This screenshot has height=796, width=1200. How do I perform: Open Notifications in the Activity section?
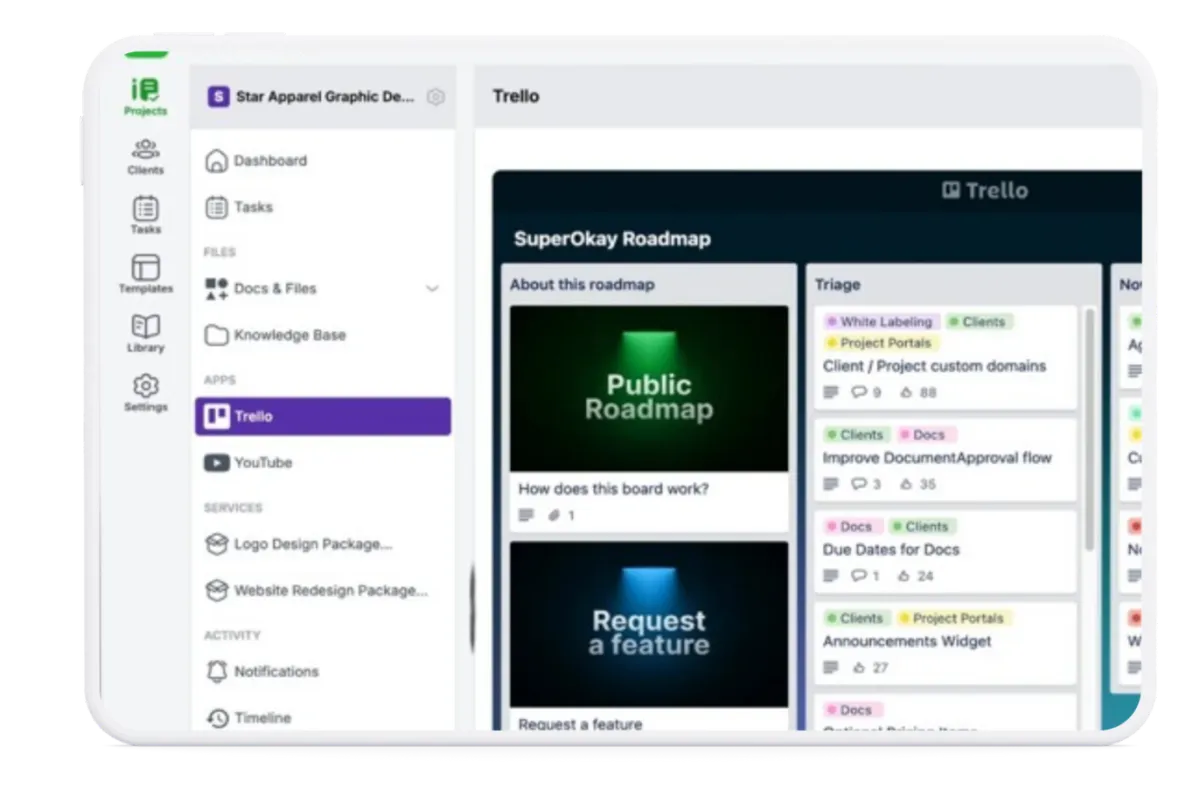coord(323,671)
